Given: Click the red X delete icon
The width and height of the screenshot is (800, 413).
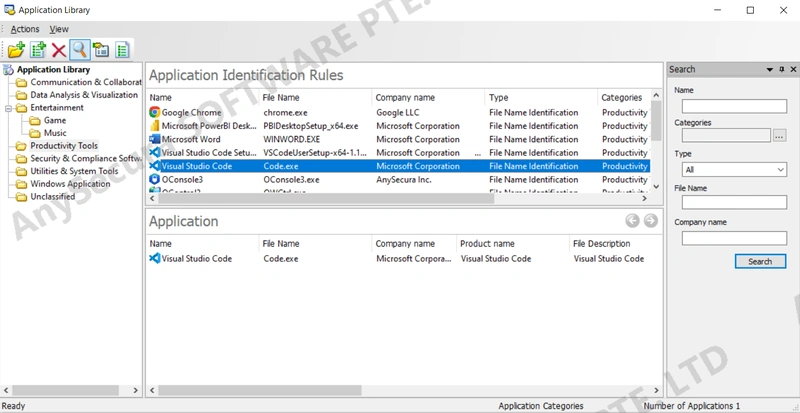Looking at the screenshot, I should (x=59, y=50).
